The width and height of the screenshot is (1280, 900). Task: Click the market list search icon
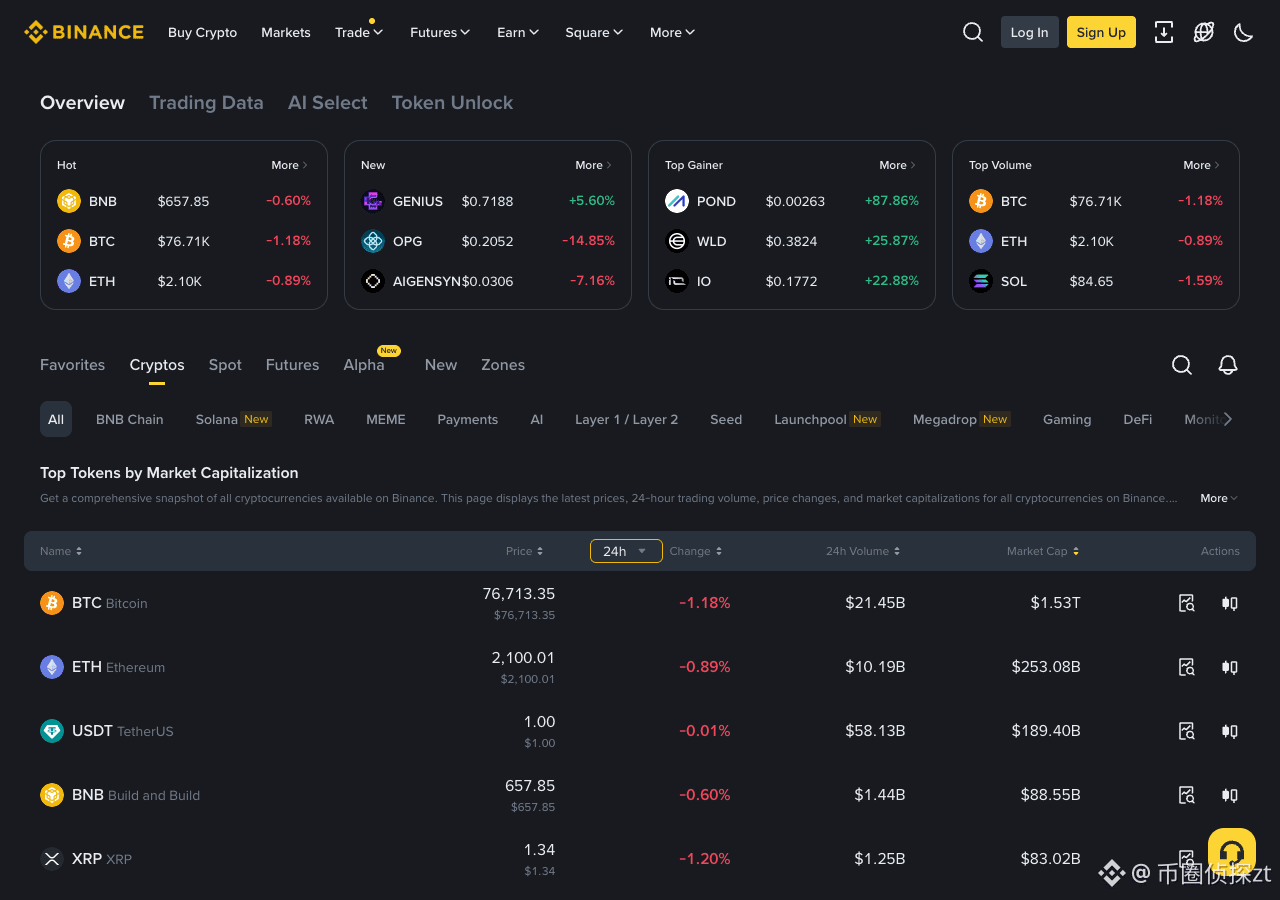1182,365
